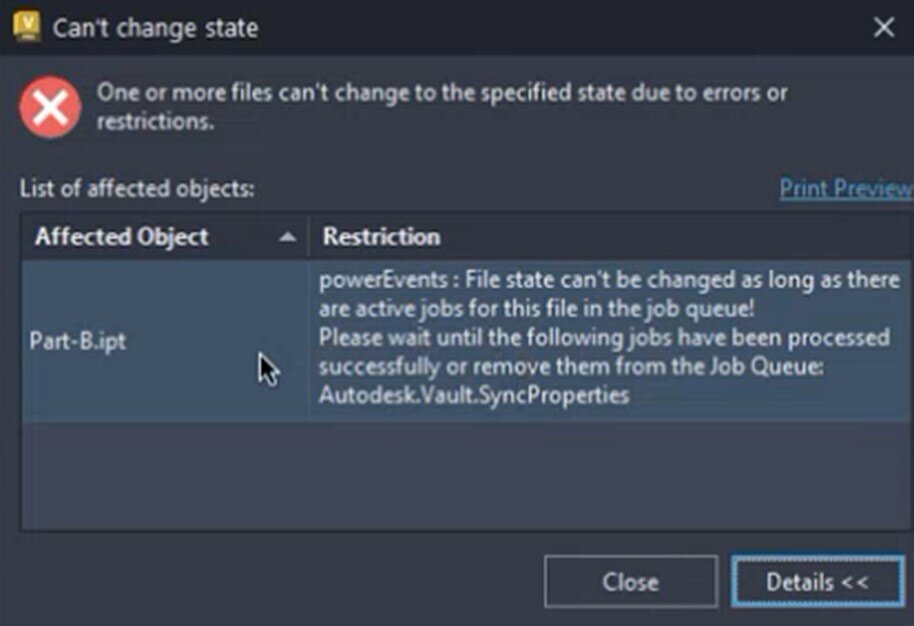The width and height of the screenshot is (914, 626).
Task: Click the sort arrow next to Affected Object
Action: coord(286,237)
